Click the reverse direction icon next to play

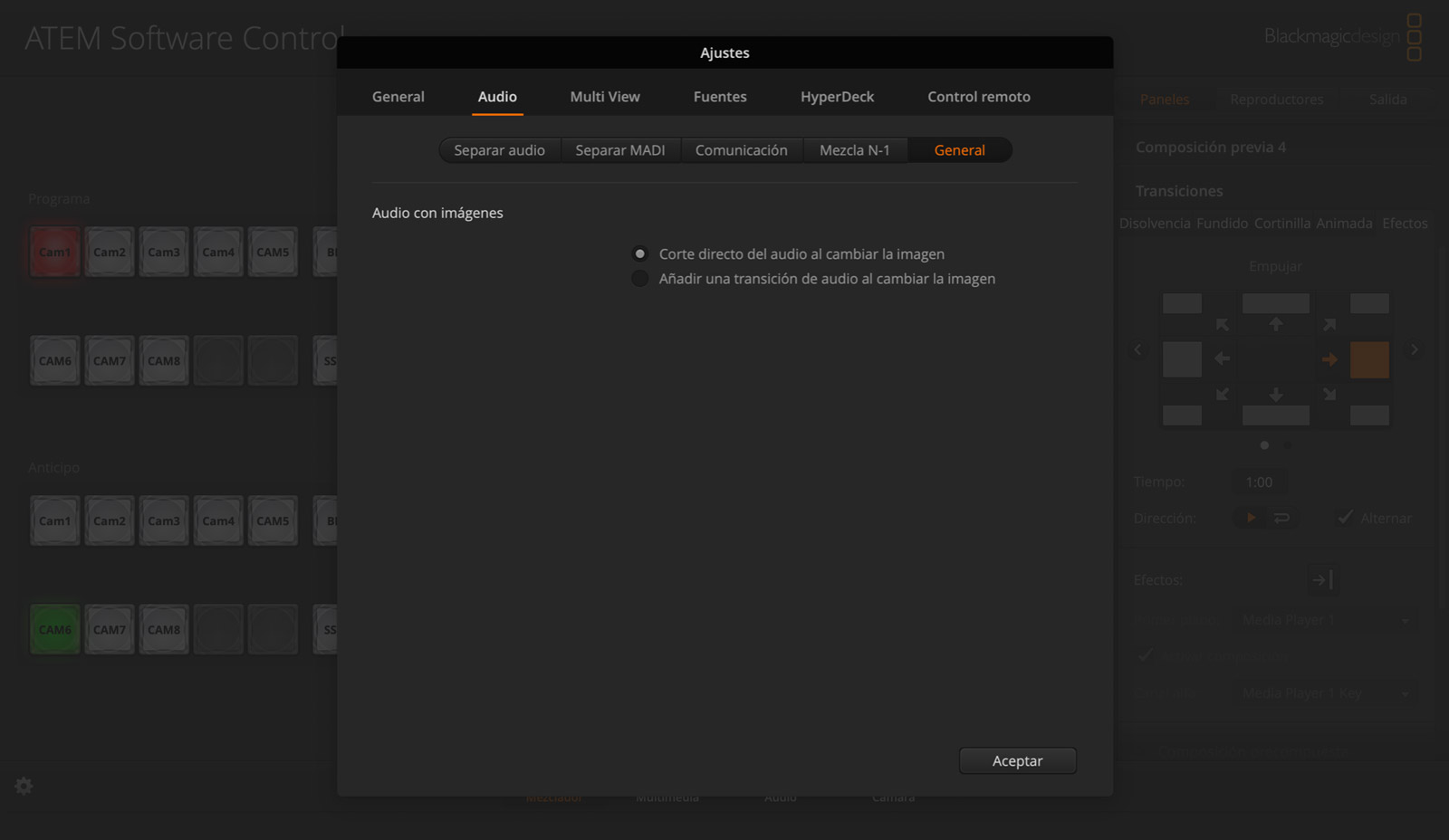tap(1281, 518)
